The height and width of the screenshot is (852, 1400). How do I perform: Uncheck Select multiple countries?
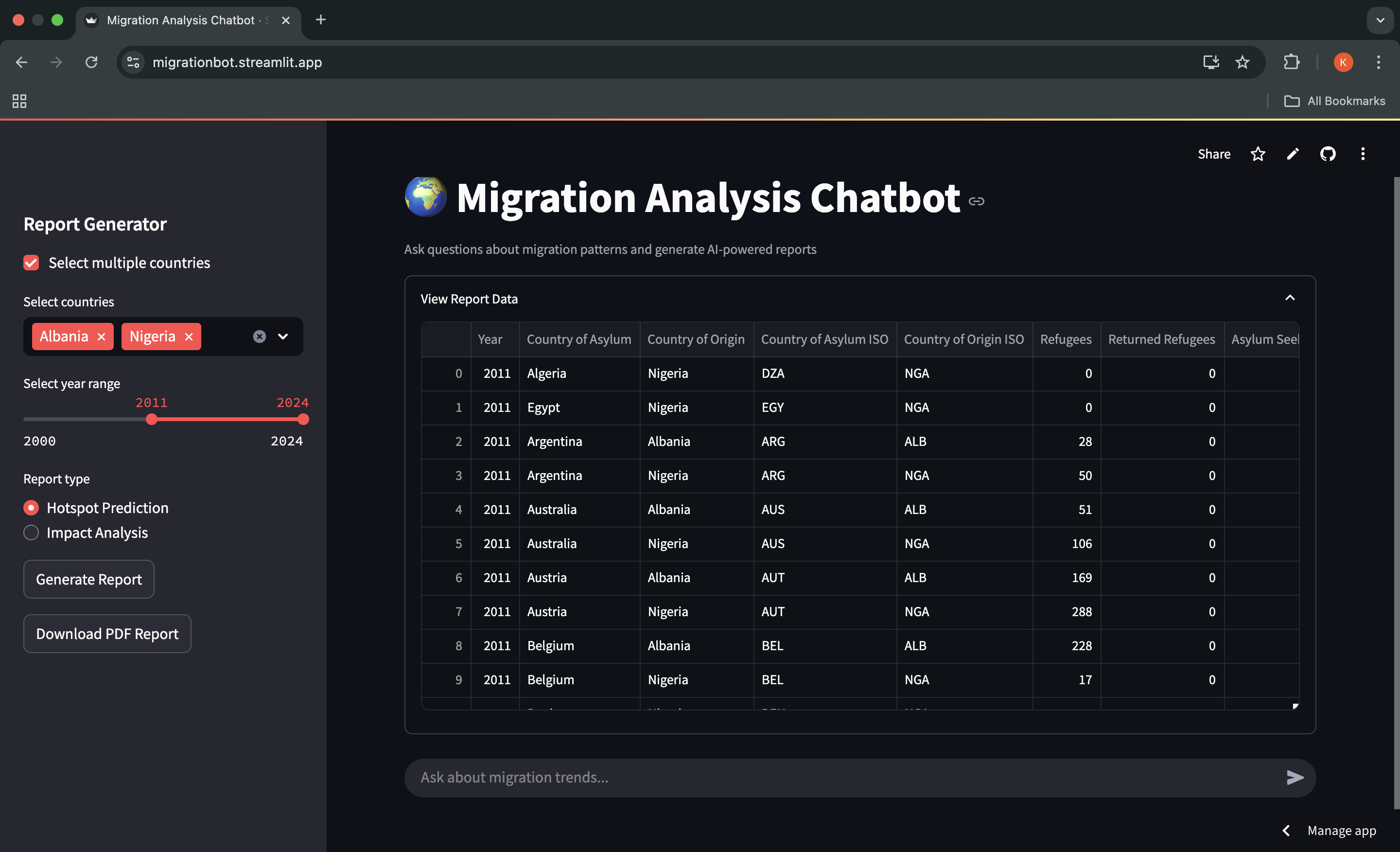click(31, 263)
